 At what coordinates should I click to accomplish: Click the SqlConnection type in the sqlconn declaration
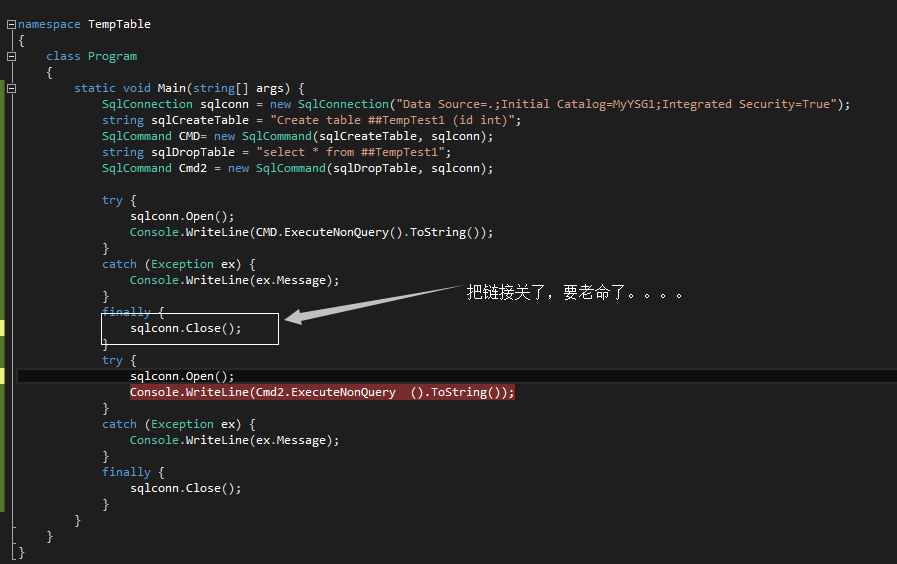(147, 104)
